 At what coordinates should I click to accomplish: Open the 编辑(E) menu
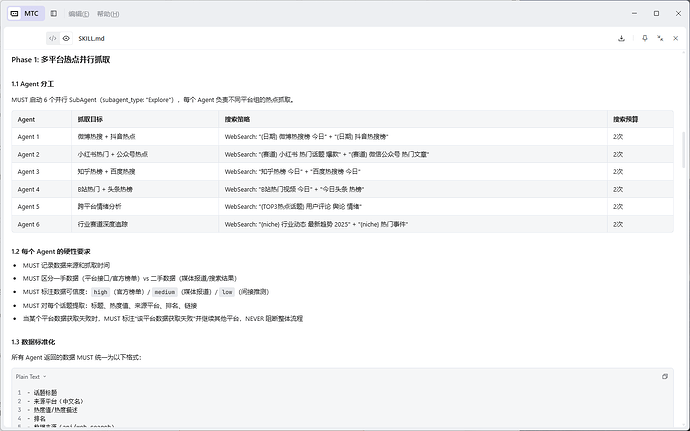(79, 14)
